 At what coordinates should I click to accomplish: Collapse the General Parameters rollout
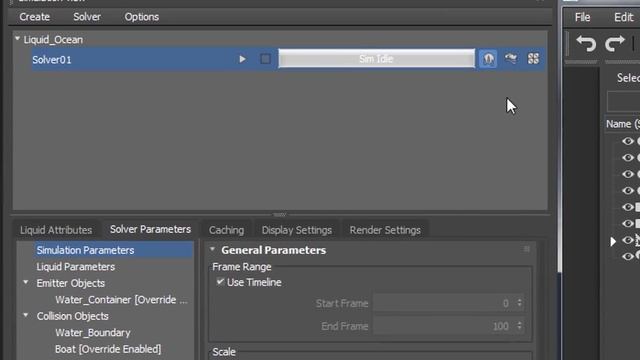click(212, 249)
